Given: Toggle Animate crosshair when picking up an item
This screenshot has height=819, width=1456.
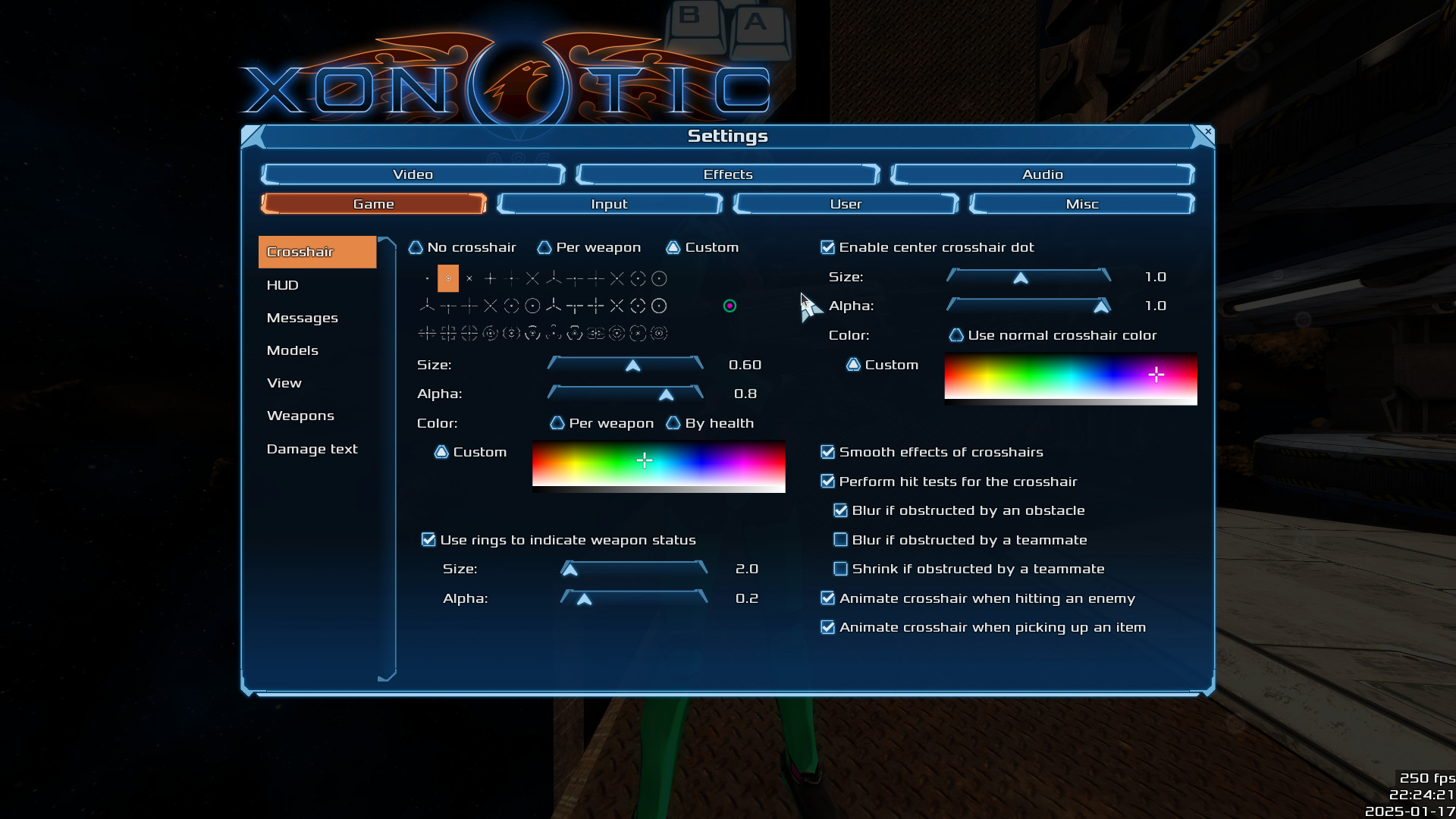Looking at the screenshot, I should [984, 627].
